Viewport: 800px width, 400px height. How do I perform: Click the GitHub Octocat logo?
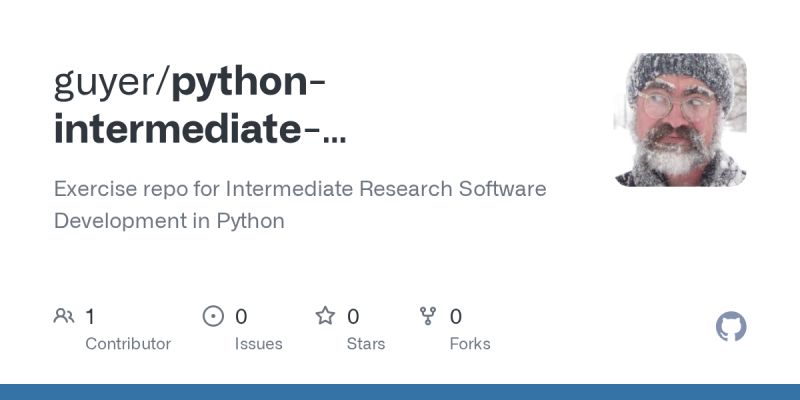pyautogui.click(x=731, y=327)
